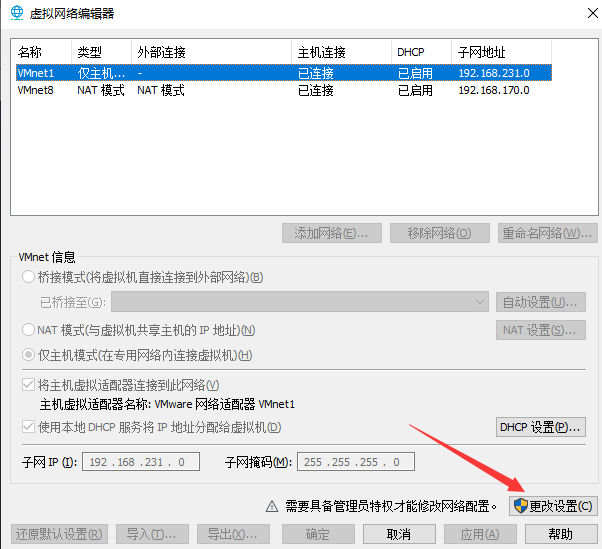The image size is (602, 549).
Task: Open the 已桥接至 dropdown list
Action: point(299,302)
